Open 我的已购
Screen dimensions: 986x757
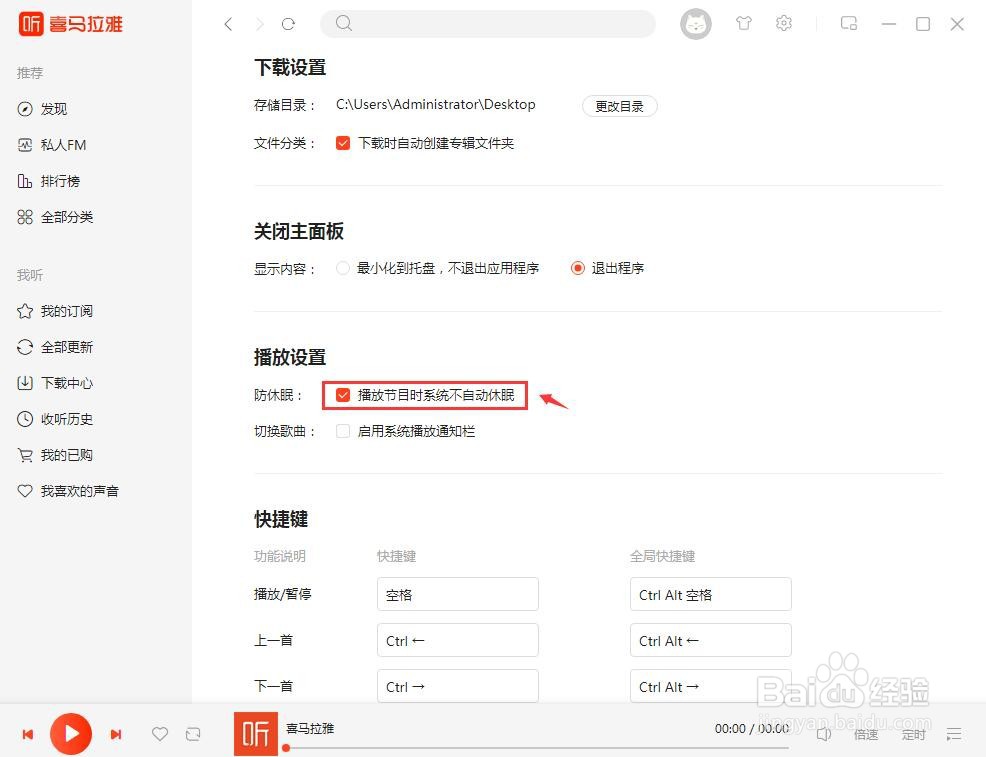coord(55,455)
